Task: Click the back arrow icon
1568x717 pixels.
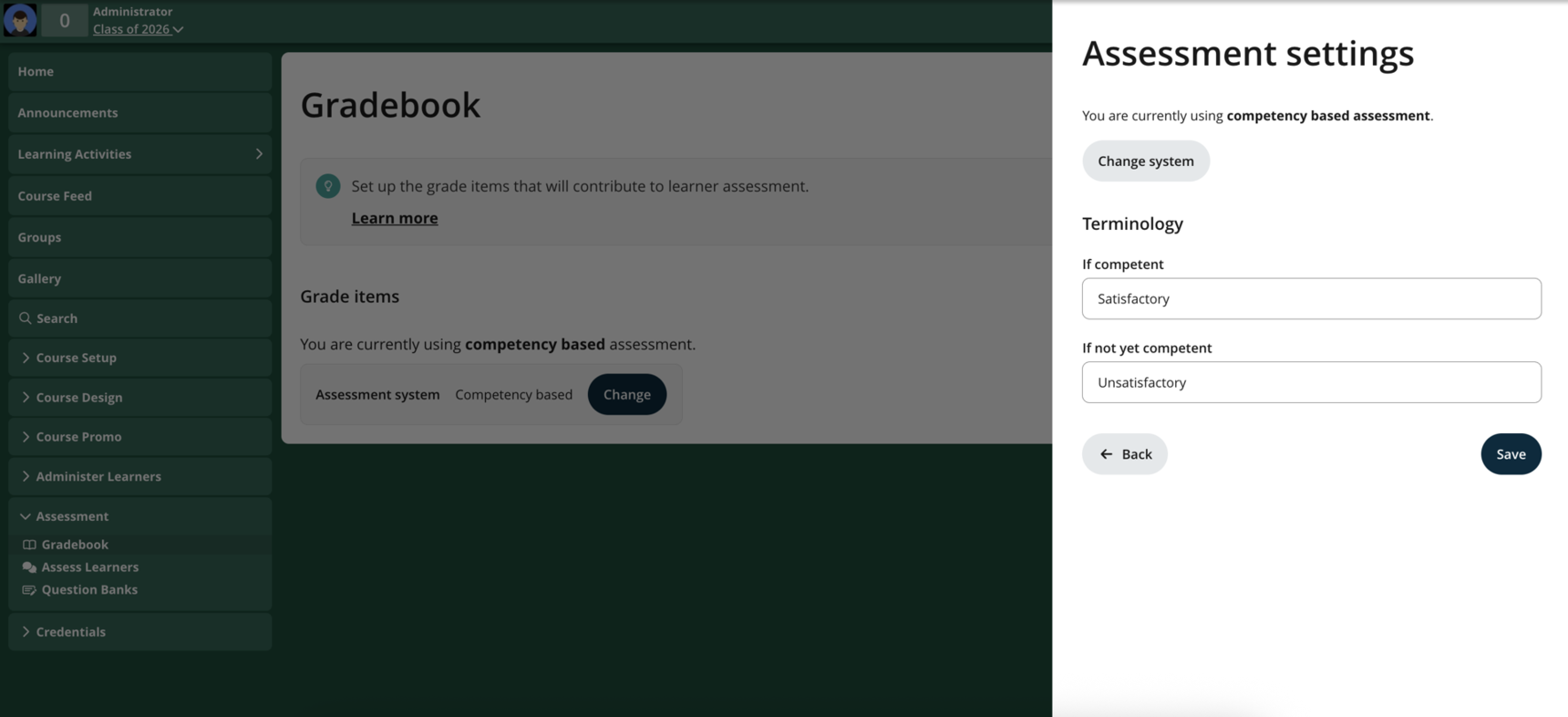Action: (1107, 454)
